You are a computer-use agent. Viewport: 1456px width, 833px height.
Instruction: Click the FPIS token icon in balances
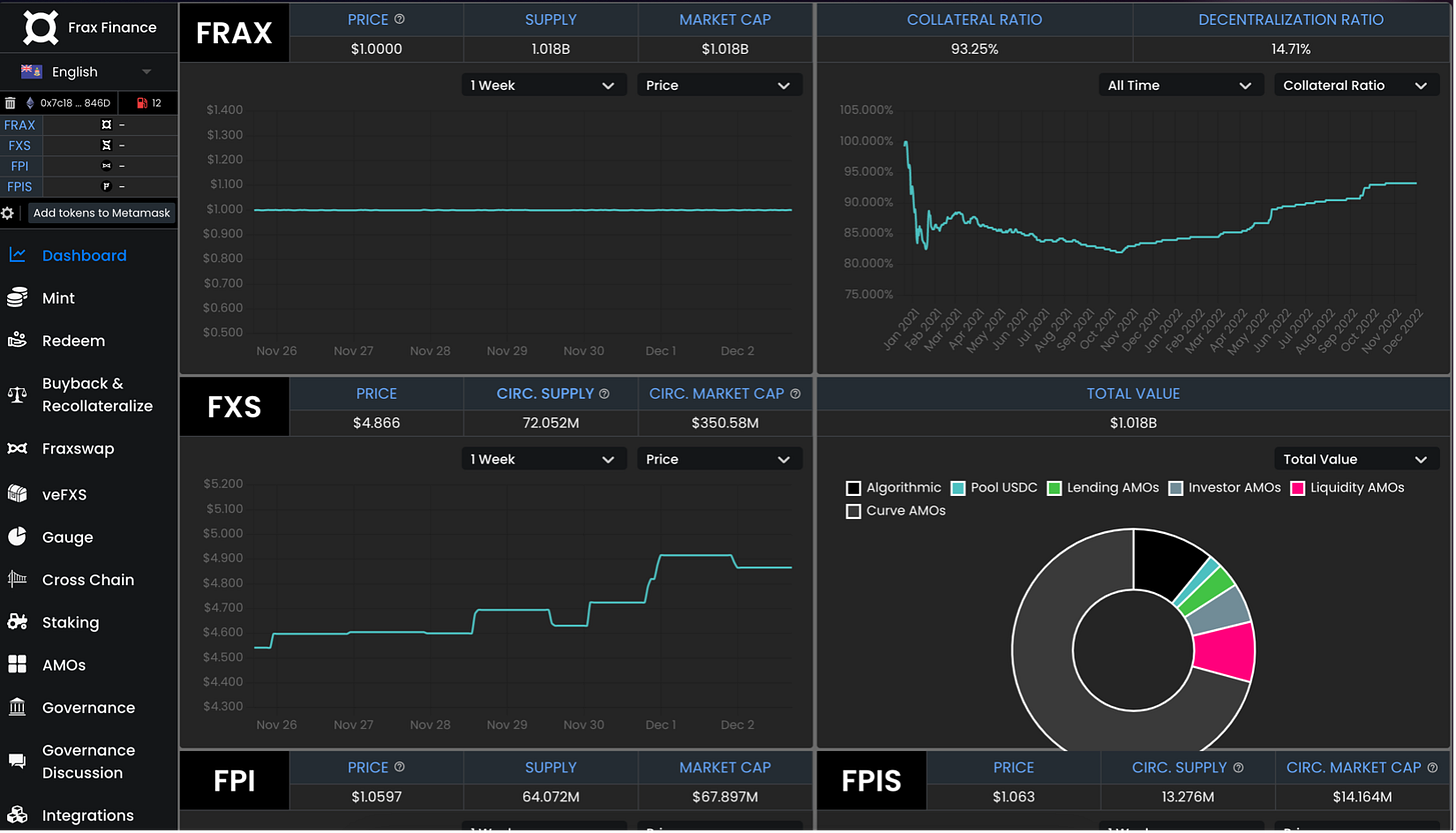pyautogui.click(x=106, y=187)
